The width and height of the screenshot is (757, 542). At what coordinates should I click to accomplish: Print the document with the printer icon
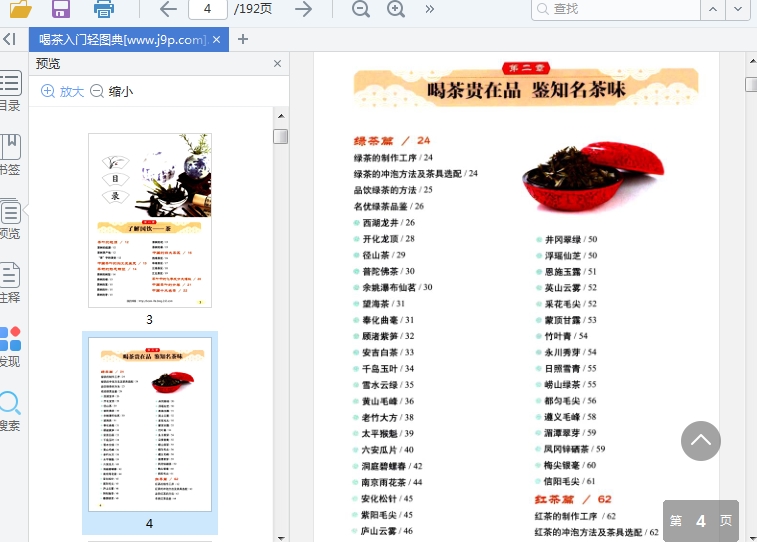coord(104,9)
